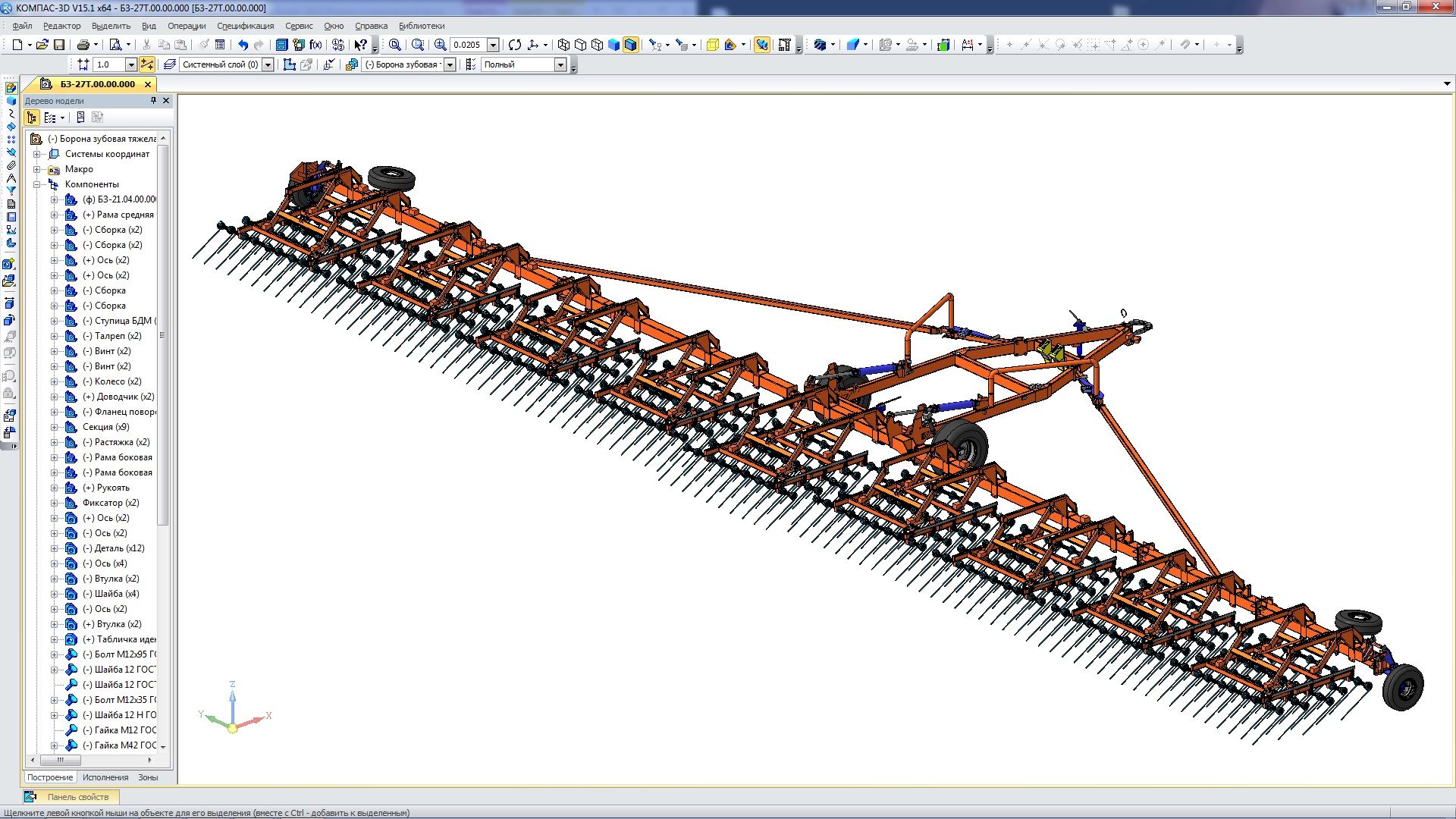Toggle the highlighted snap mode button
This screenshot has height=819, width=1456.
pyautogui.click(x=147, y=64)
